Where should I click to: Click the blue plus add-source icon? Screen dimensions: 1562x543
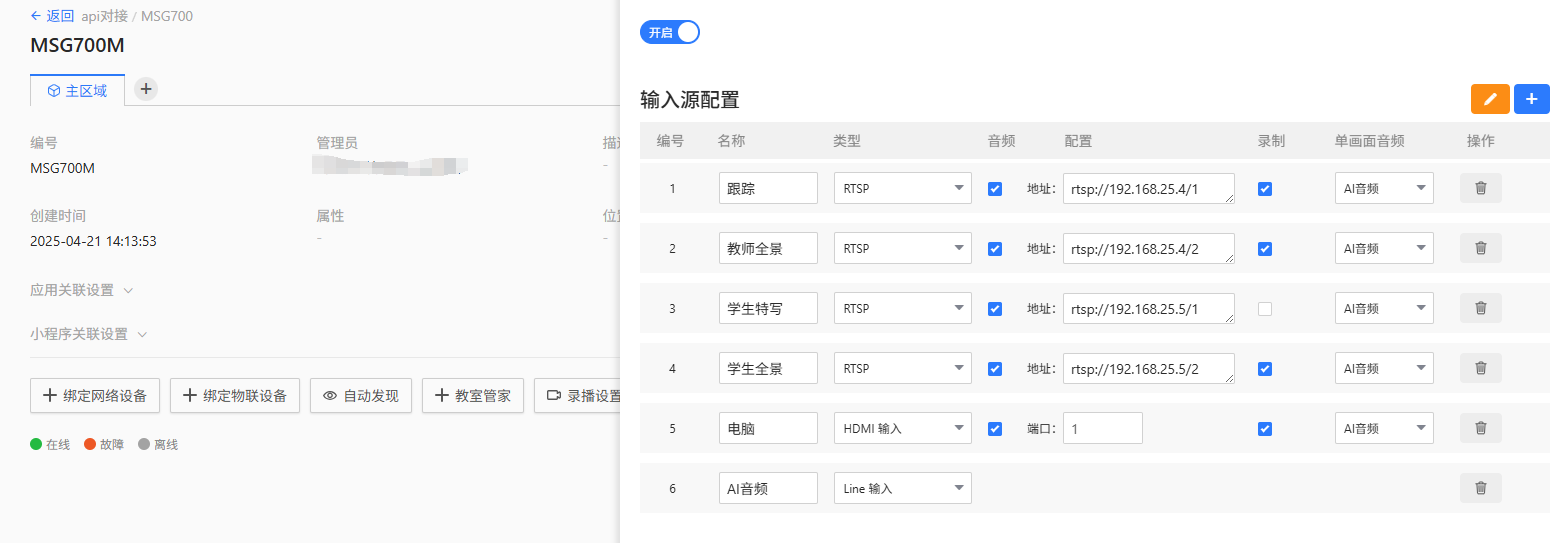[1531, 98]
